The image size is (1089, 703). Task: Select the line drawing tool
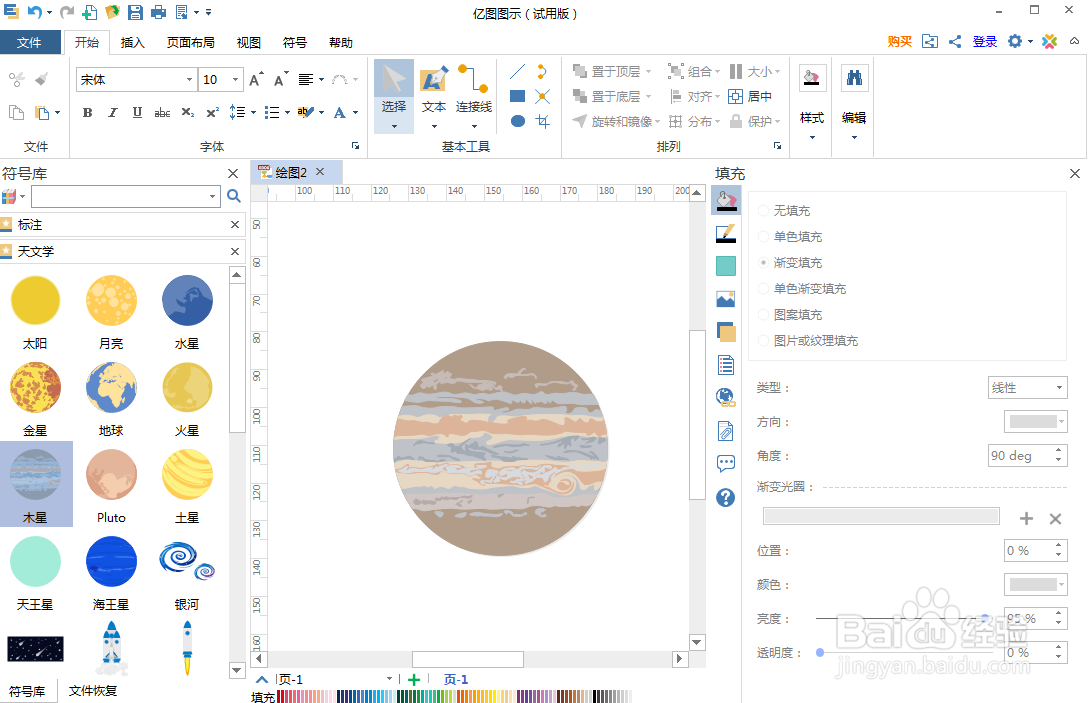click(x=517, y=72)
